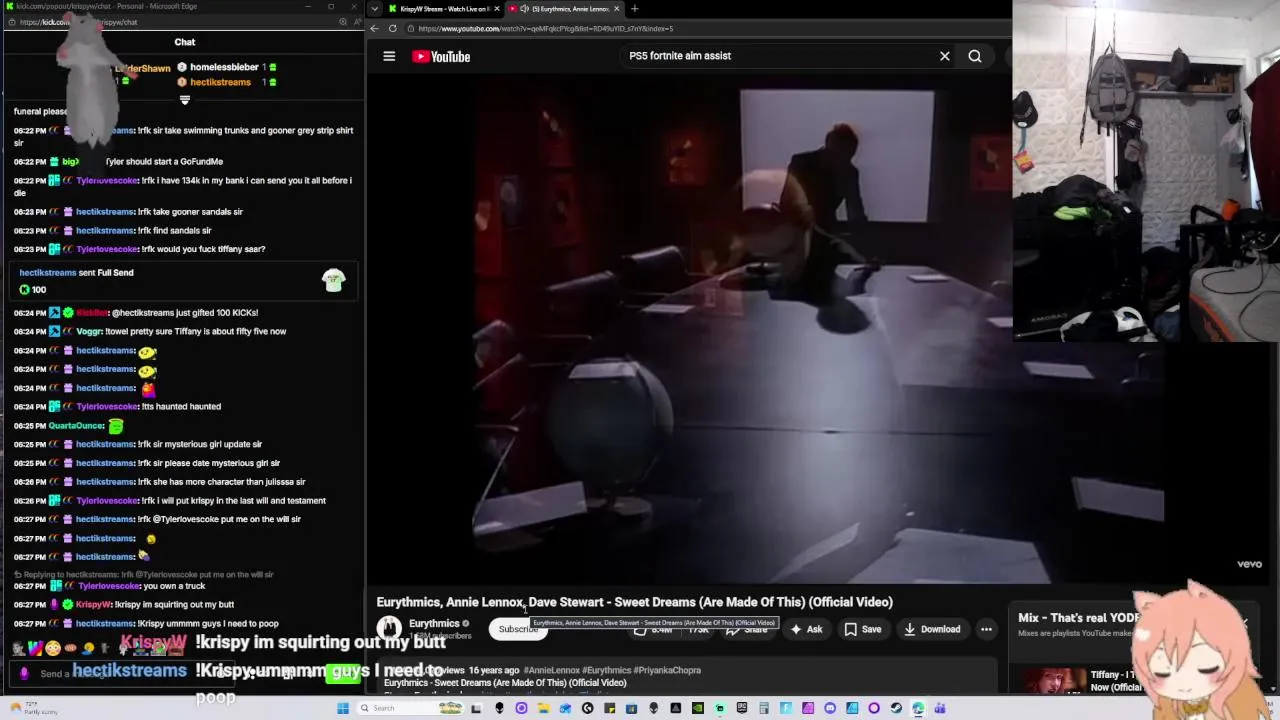Open the video more actions menu

point(986,629)
